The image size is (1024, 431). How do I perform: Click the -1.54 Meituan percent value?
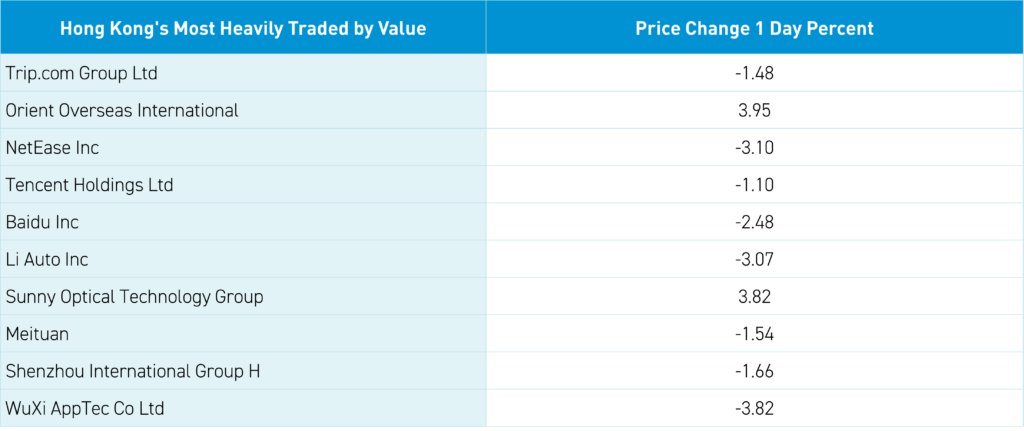[754, 334]
